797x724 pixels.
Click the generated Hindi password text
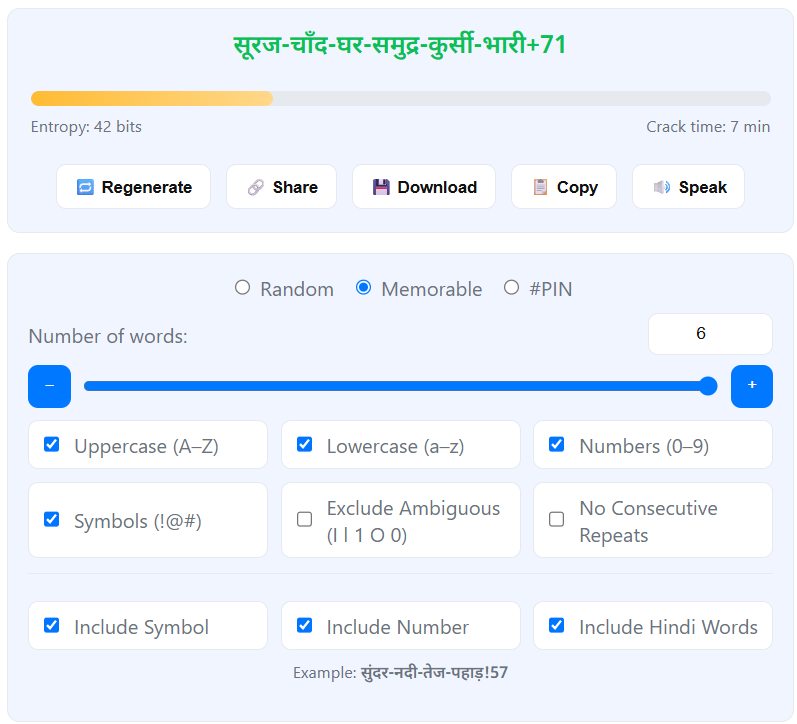click(400, 45)
